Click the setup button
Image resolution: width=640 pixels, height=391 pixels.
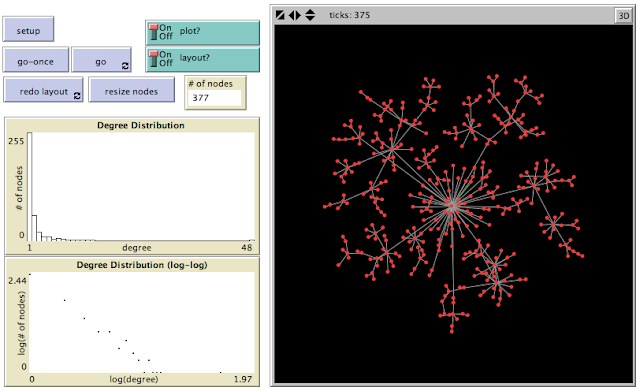tap(28, 29)
